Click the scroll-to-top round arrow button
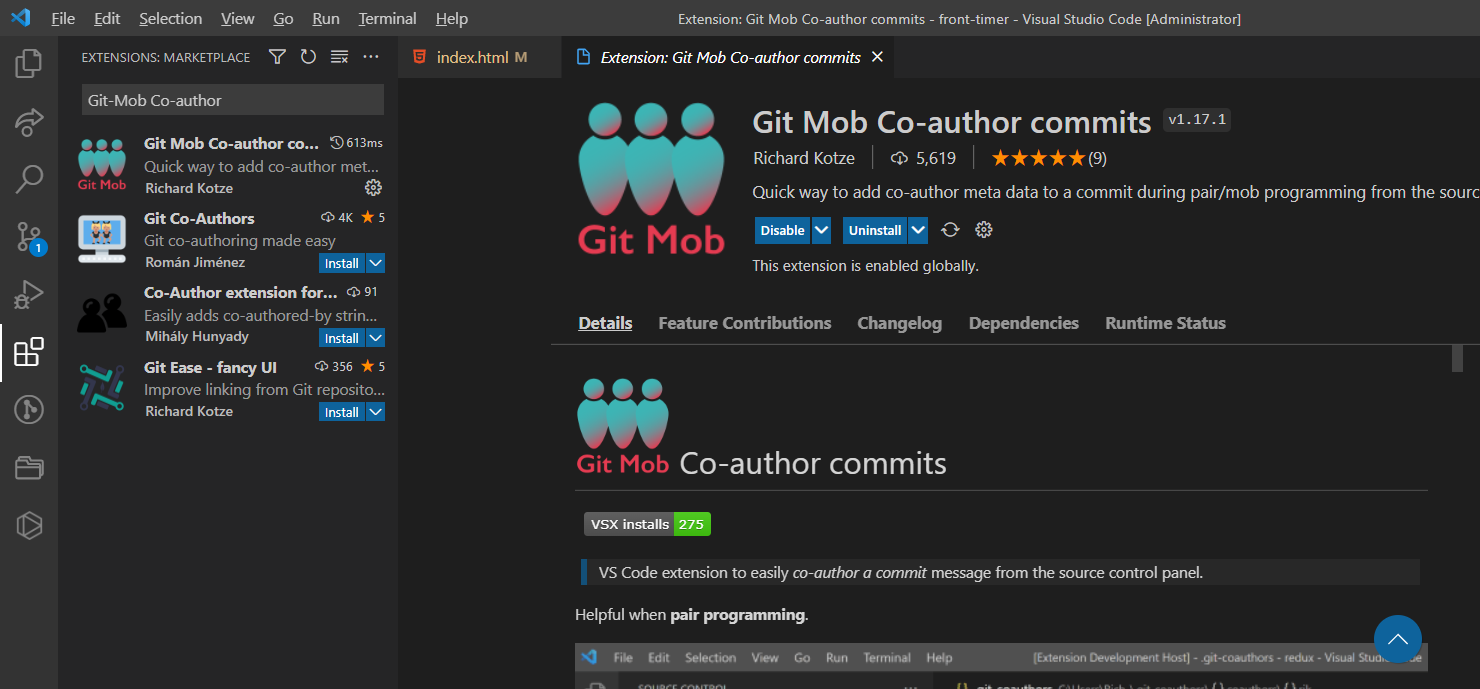 1398,639
